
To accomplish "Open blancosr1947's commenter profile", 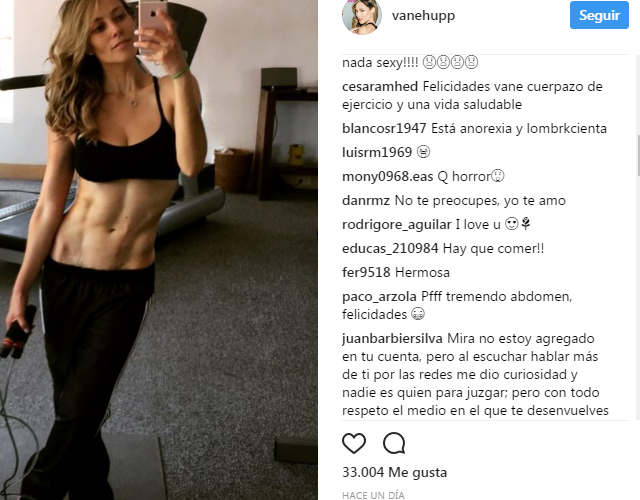I will pyautogui.click(x=384, y=129).
